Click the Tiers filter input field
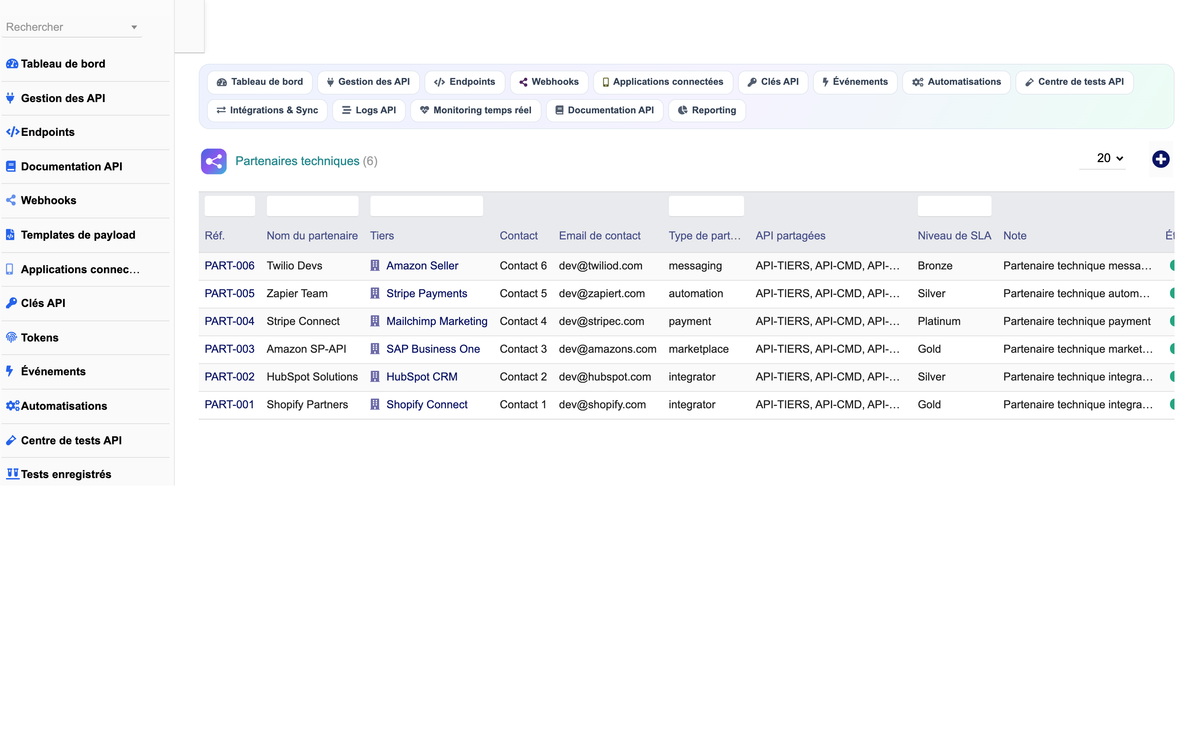This screenshot has width=1200, height=743. (426, 206)
